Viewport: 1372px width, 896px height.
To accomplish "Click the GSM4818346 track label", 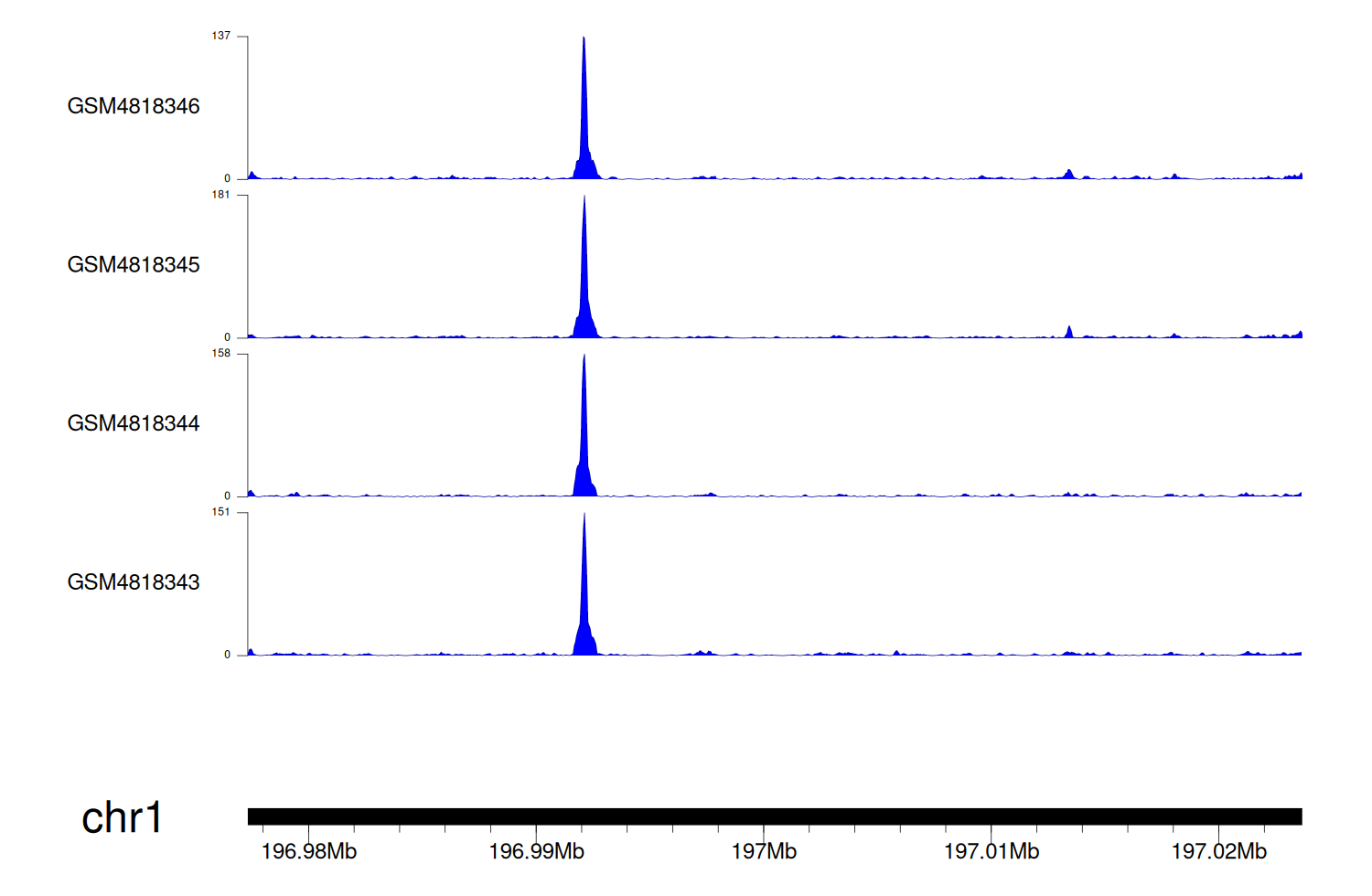I will click(134, 106).
